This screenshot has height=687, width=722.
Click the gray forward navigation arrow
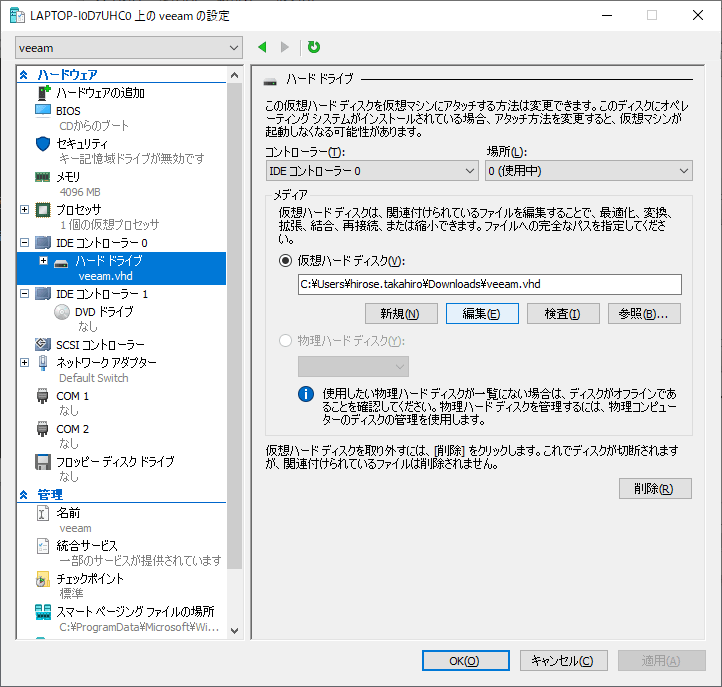tap(285, 47)
